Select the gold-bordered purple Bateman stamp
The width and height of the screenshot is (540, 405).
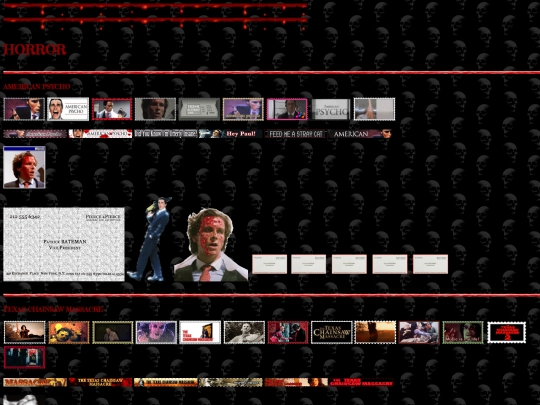(x=243, y=109)
